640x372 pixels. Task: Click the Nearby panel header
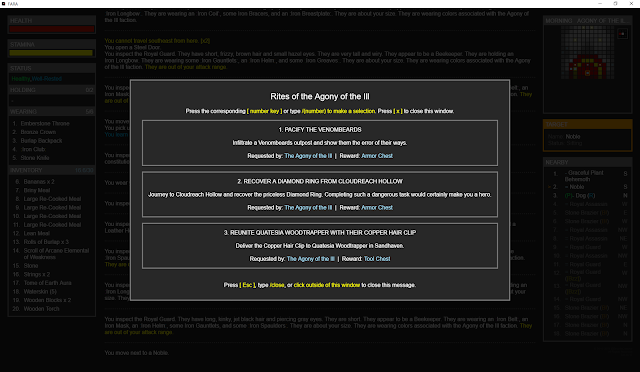coord(587,162)
